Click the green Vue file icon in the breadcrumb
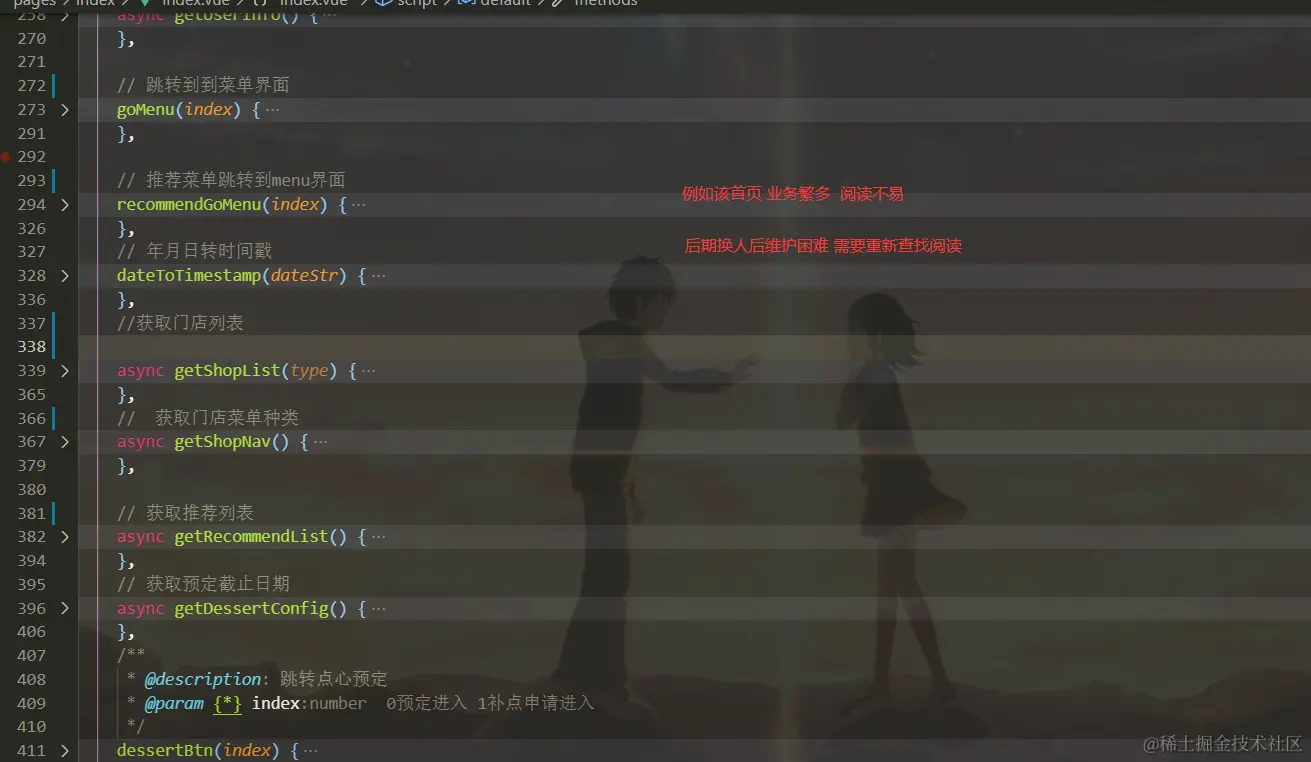 tap(143, 3)
